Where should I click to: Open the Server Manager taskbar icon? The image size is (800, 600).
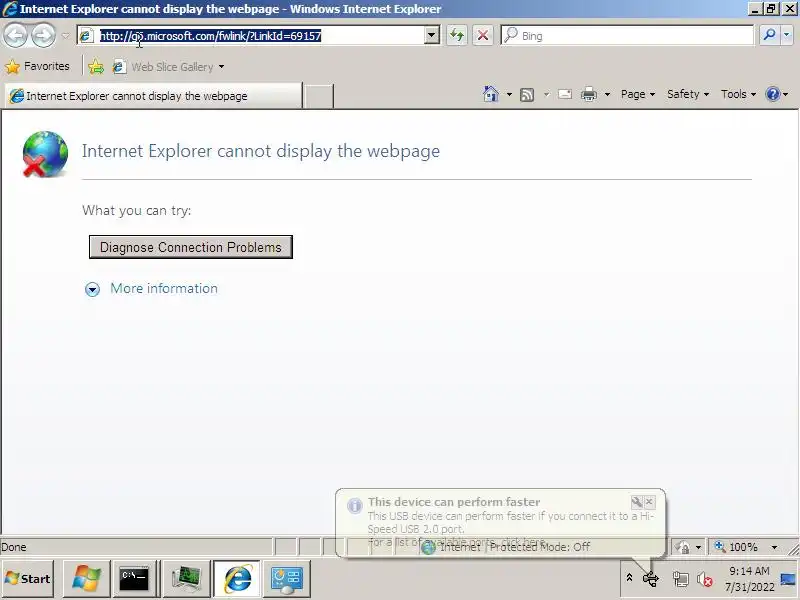287,579
